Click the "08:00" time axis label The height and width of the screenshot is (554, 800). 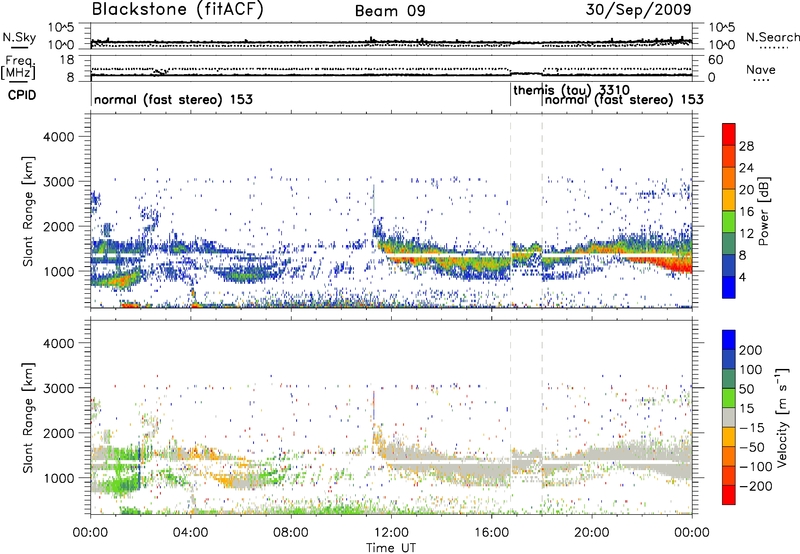pyautogui.click(x=290, y=533)
